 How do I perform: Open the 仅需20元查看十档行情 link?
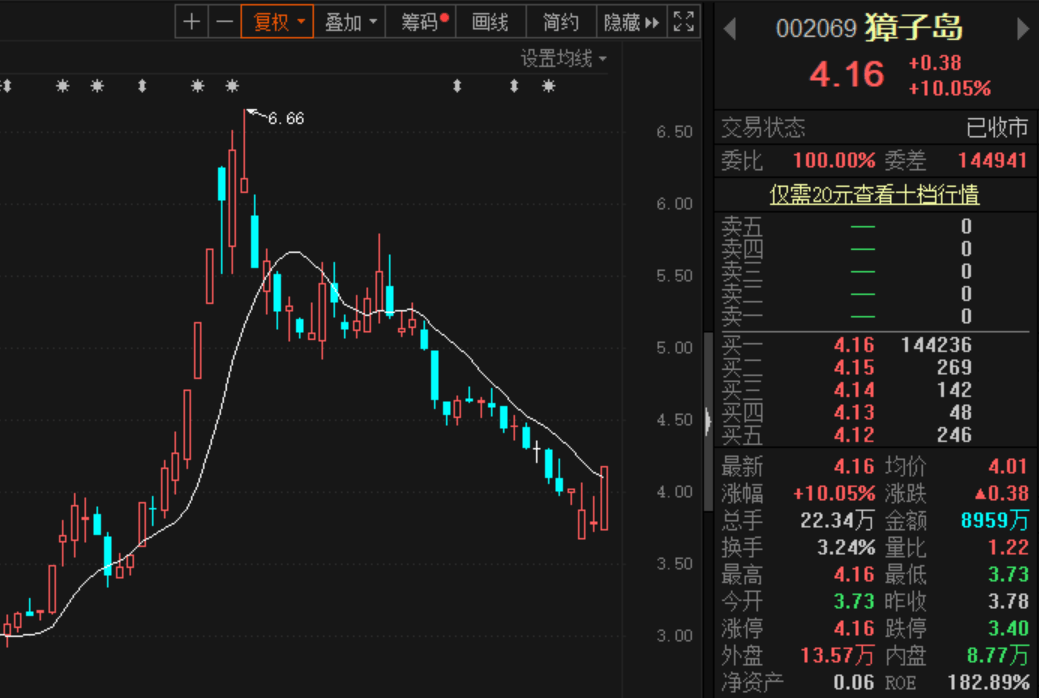click(x=874, y=194)
